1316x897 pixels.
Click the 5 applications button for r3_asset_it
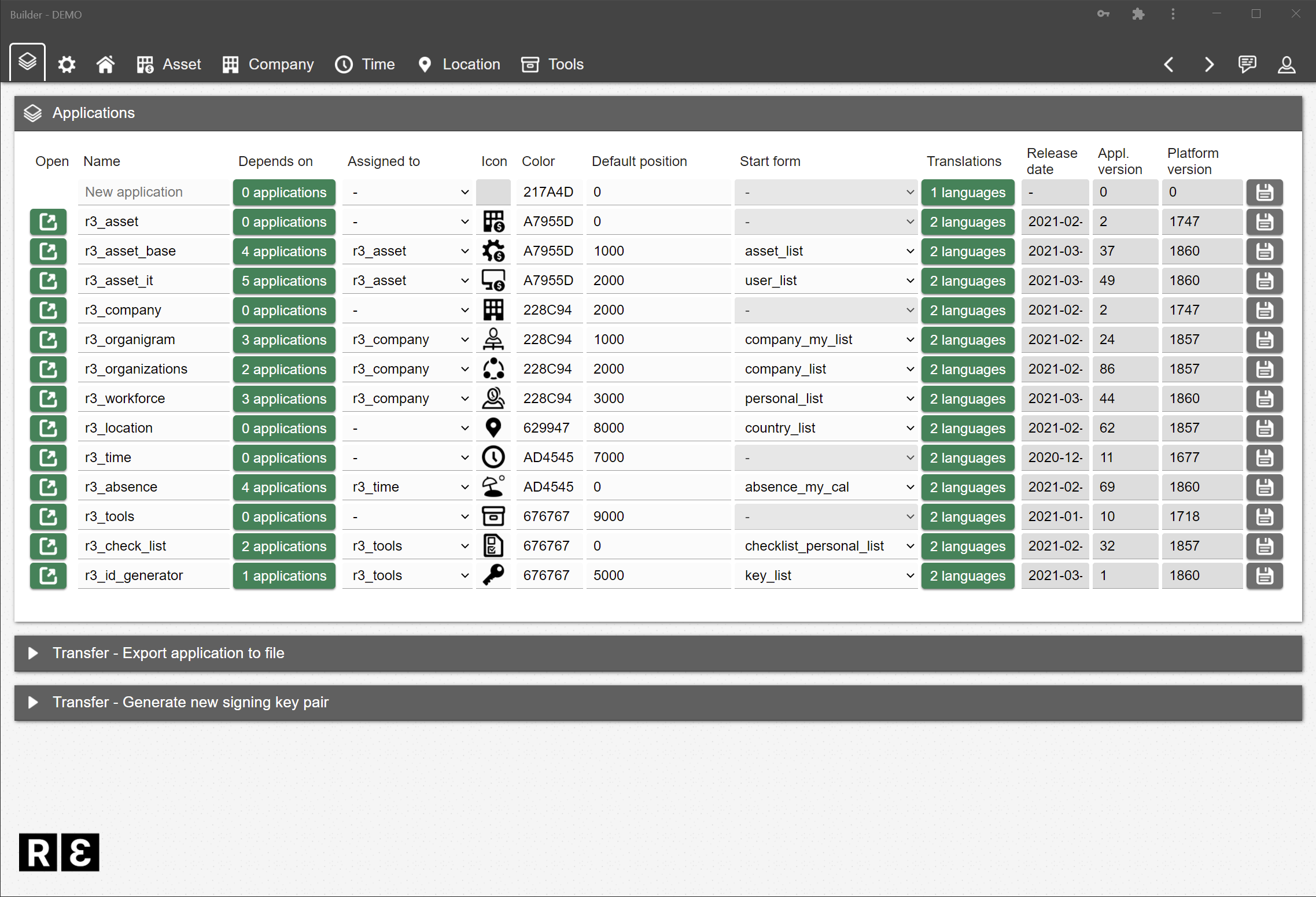[283, 280]
